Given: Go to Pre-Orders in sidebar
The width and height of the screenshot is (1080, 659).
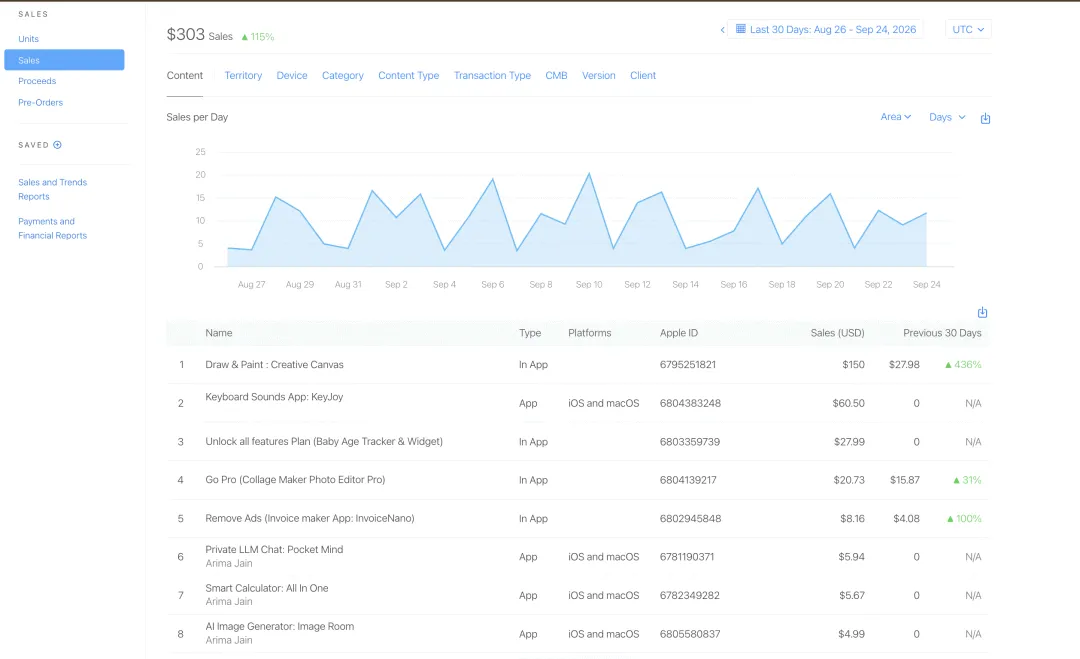Looking at the screenshot, I should point(41,103).
